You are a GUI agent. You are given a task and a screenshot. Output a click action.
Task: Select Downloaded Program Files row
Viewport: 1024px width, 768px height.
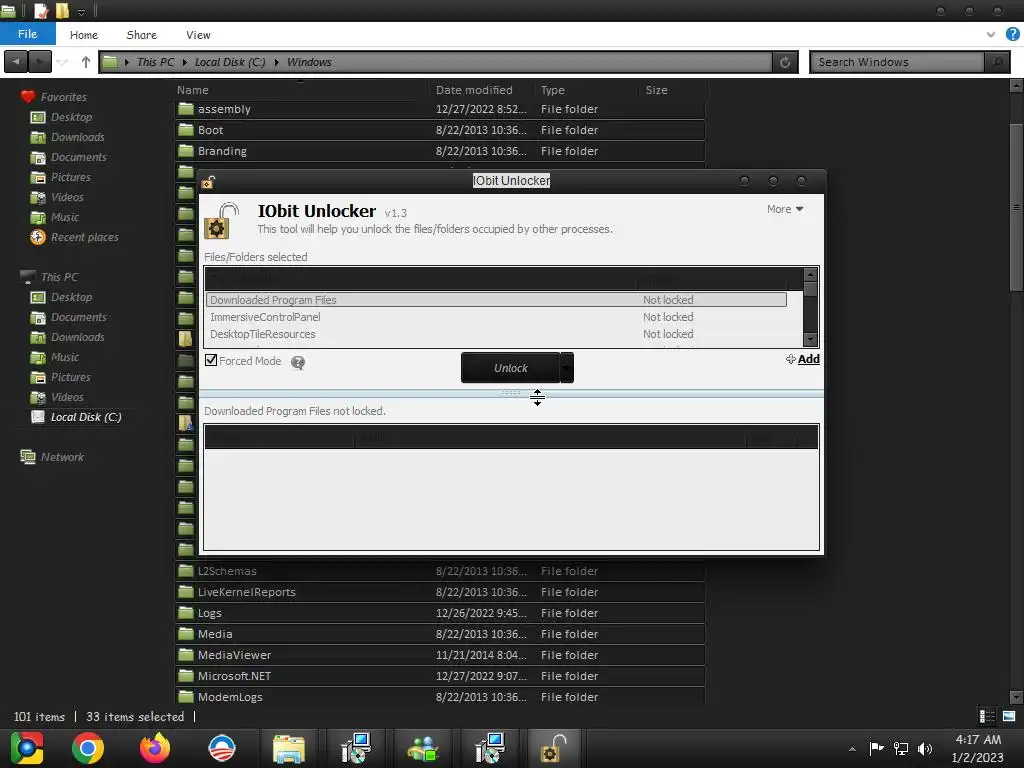(x=496, y=300)
